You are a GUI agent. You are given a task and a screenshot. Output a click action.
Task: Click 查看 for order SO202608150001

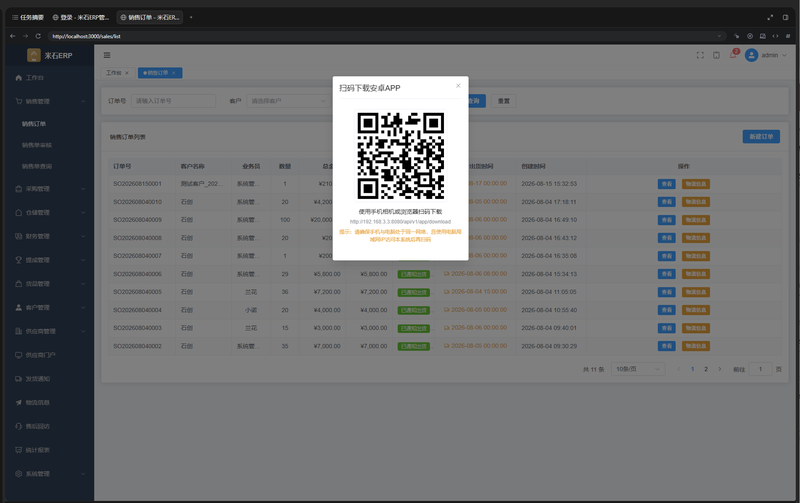[666, 184]
